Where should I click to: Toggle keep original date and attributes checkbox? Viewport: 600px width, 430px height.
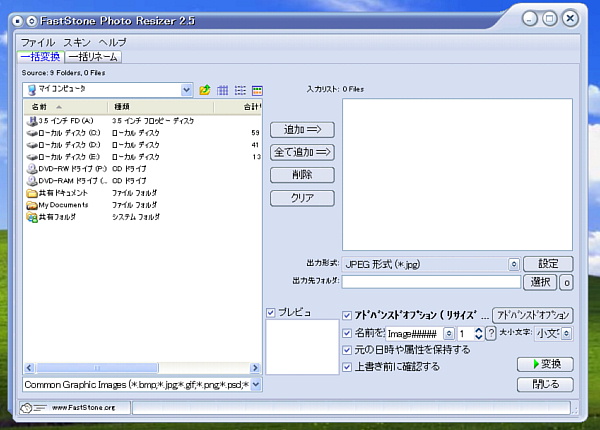coord(347,350)
